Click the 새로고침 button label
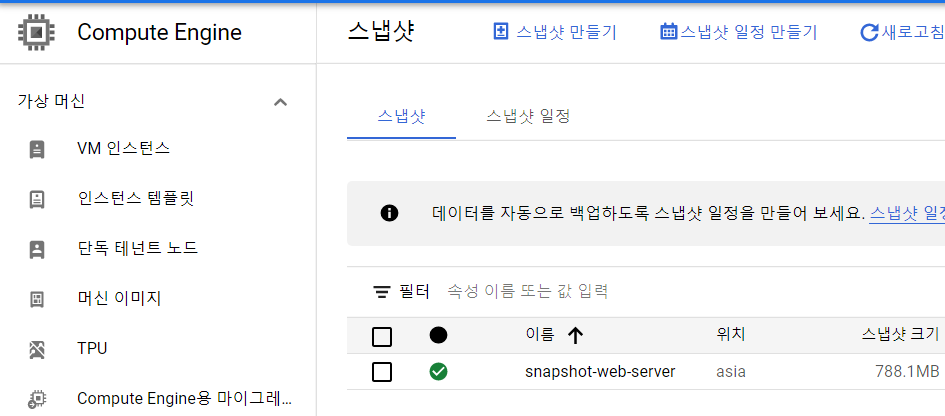Screen dimensions: 945x416 tap(912, 32)
